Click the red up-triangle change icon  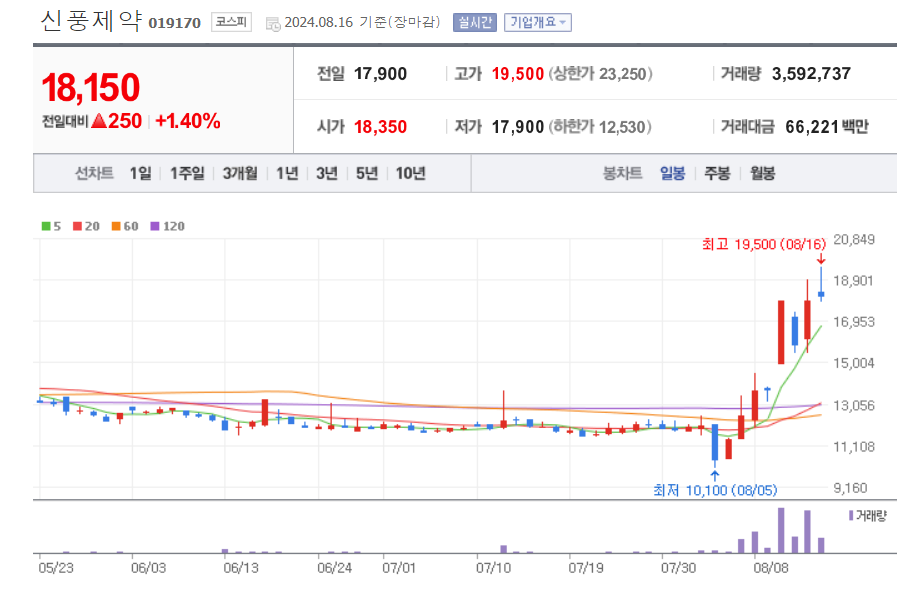click(99, 121)
